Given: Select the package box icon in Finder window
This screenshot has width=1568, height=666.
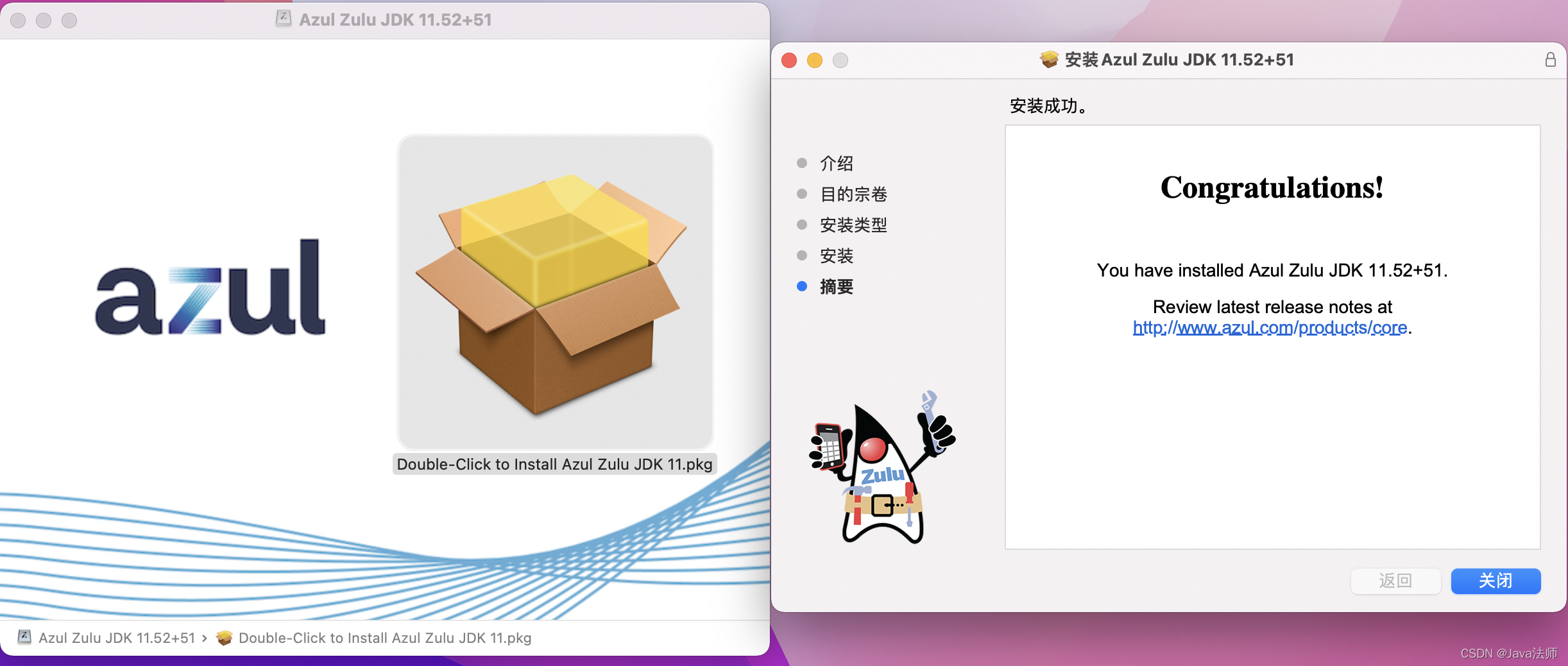Looking at the screenshot, I should coord(555,292).
